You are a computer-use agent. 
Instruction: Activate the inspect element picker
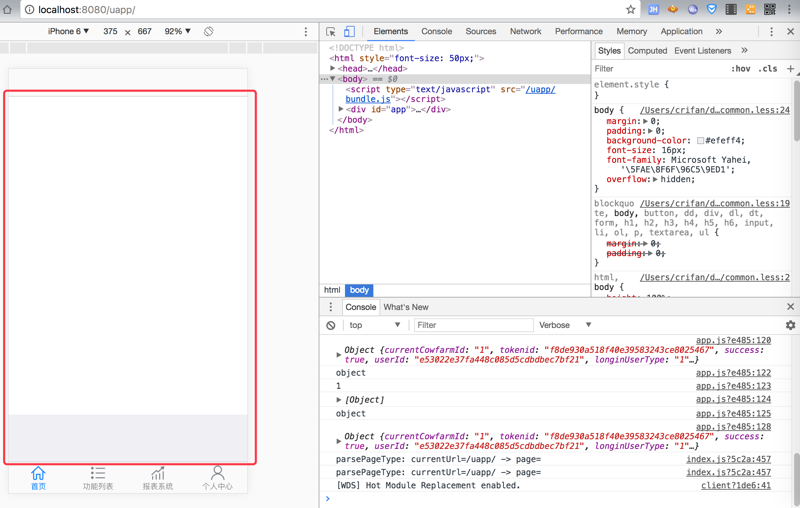[331, 32]
